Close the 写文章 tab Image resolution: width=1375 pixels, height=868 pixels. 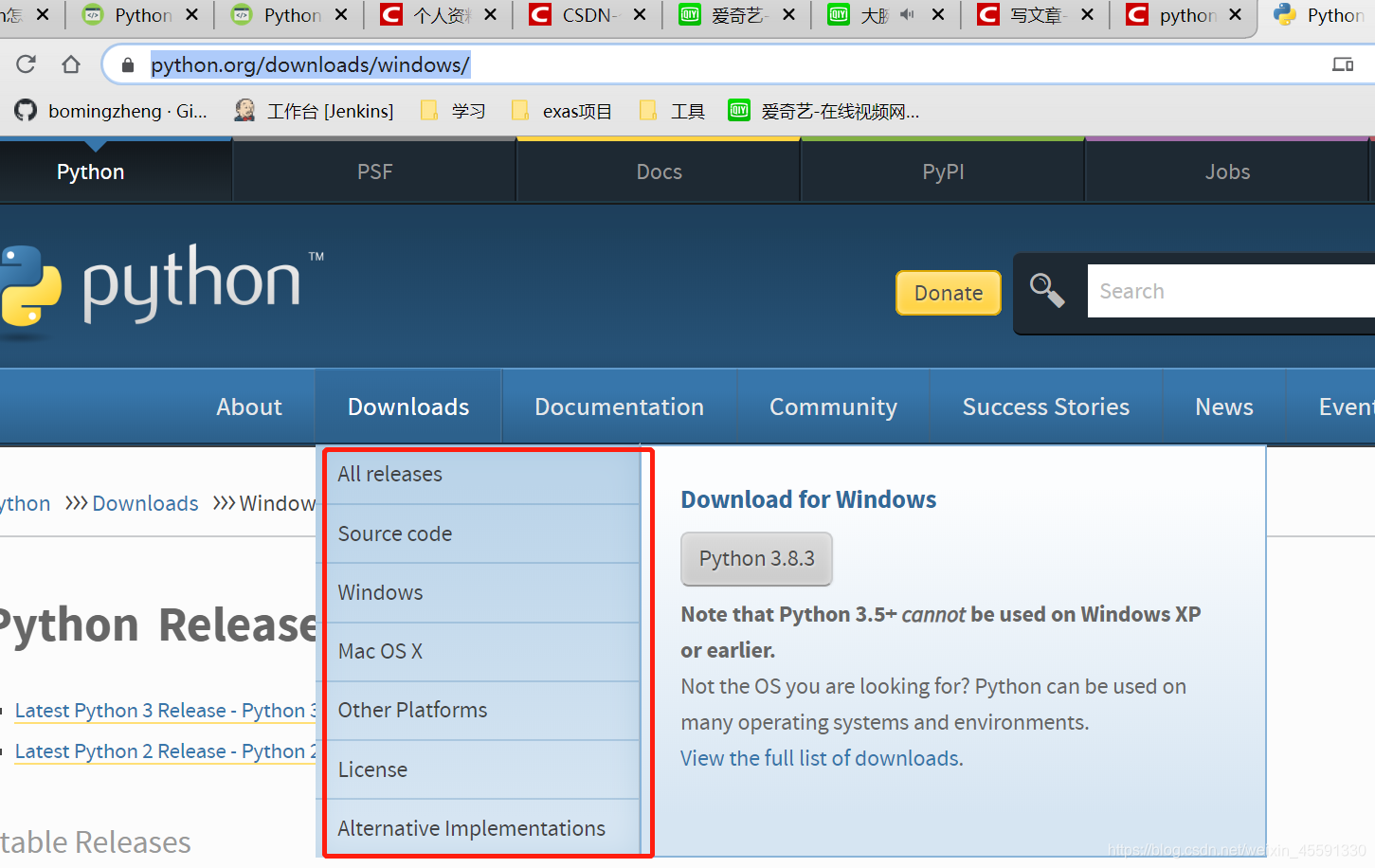1087,15
